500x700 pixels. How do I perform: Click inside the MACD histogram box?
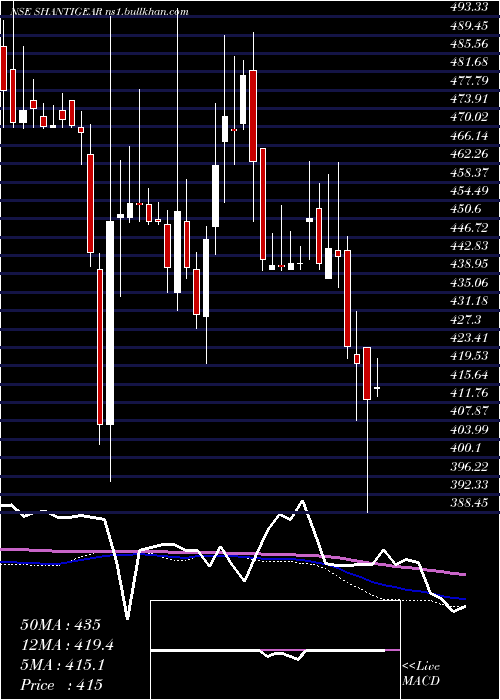[275, 650]
